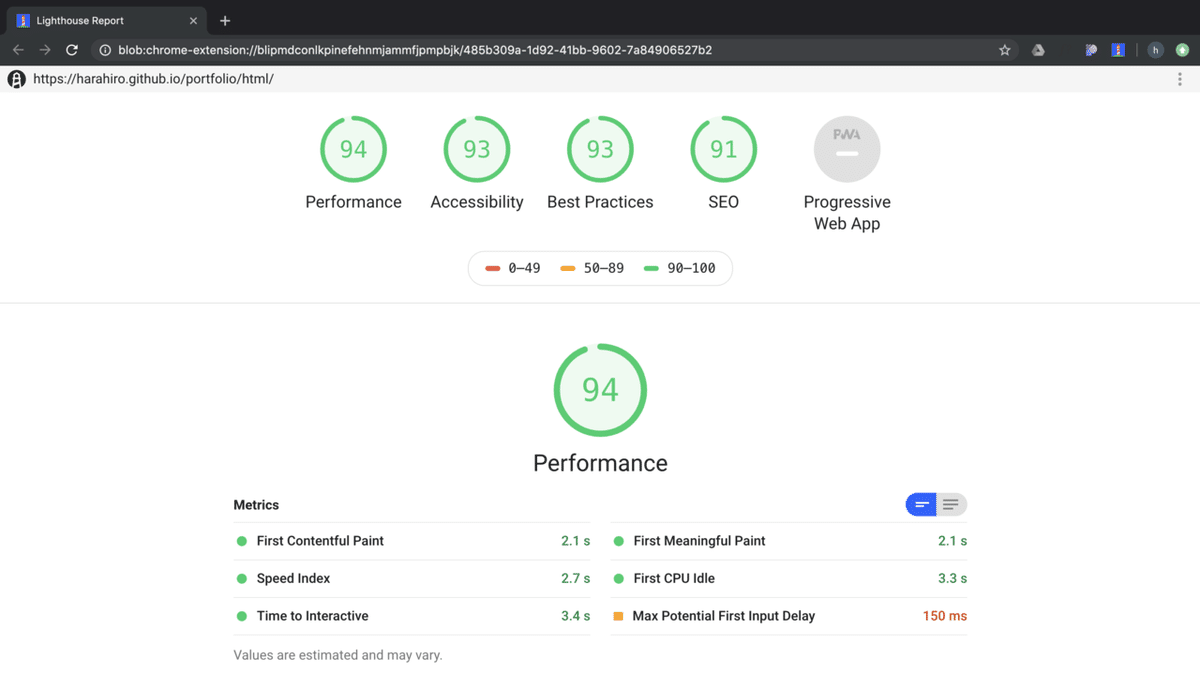Switch metrics to expanded description view
This screenshot has height=687, width=1200.
tap(951, 505)
